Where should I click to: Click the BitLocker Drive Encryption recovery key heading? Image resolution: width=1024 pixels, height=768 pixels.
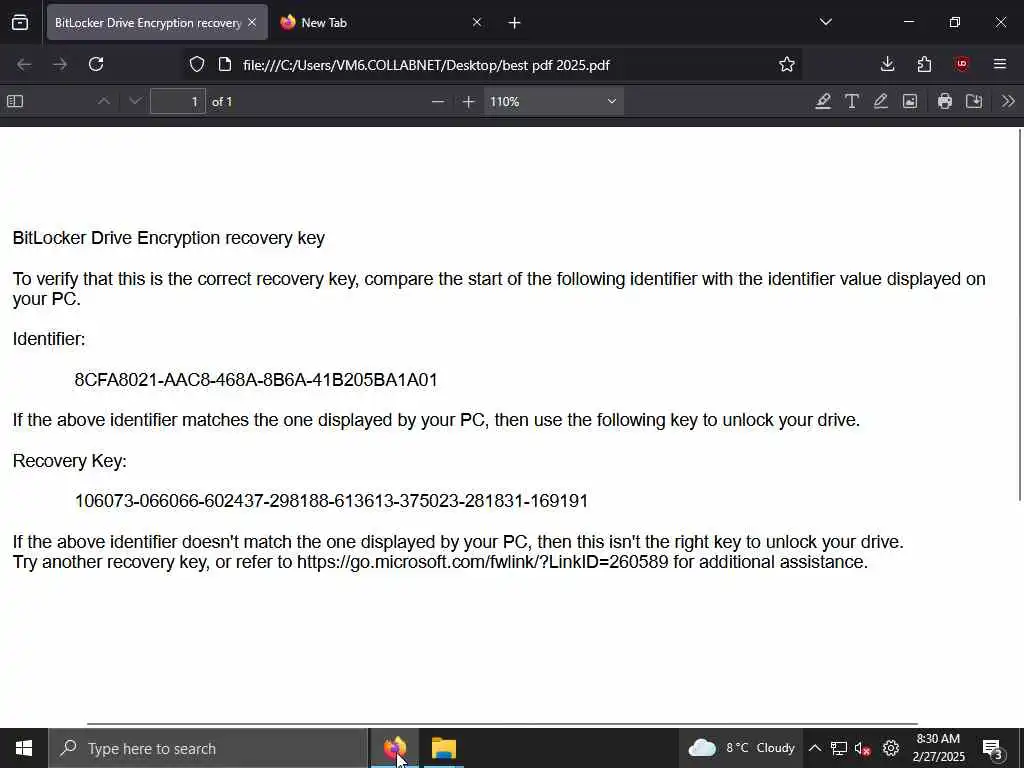tap(168, 238)
